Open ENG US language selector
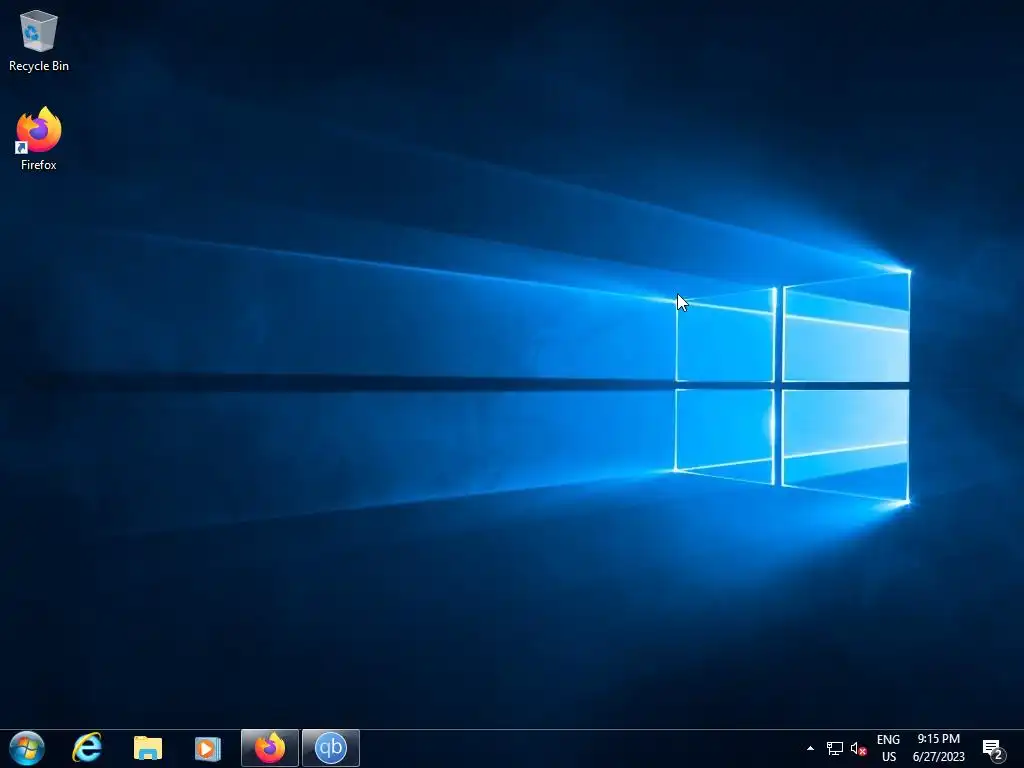Screen dimensions: 1024x768 coord(888,748)
